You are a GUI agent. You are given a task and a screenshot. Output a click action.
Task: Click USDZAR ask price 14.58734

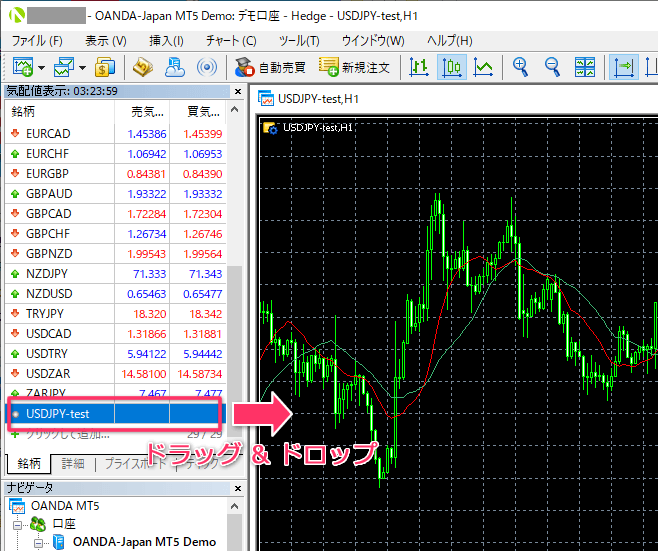coord(199,373)
